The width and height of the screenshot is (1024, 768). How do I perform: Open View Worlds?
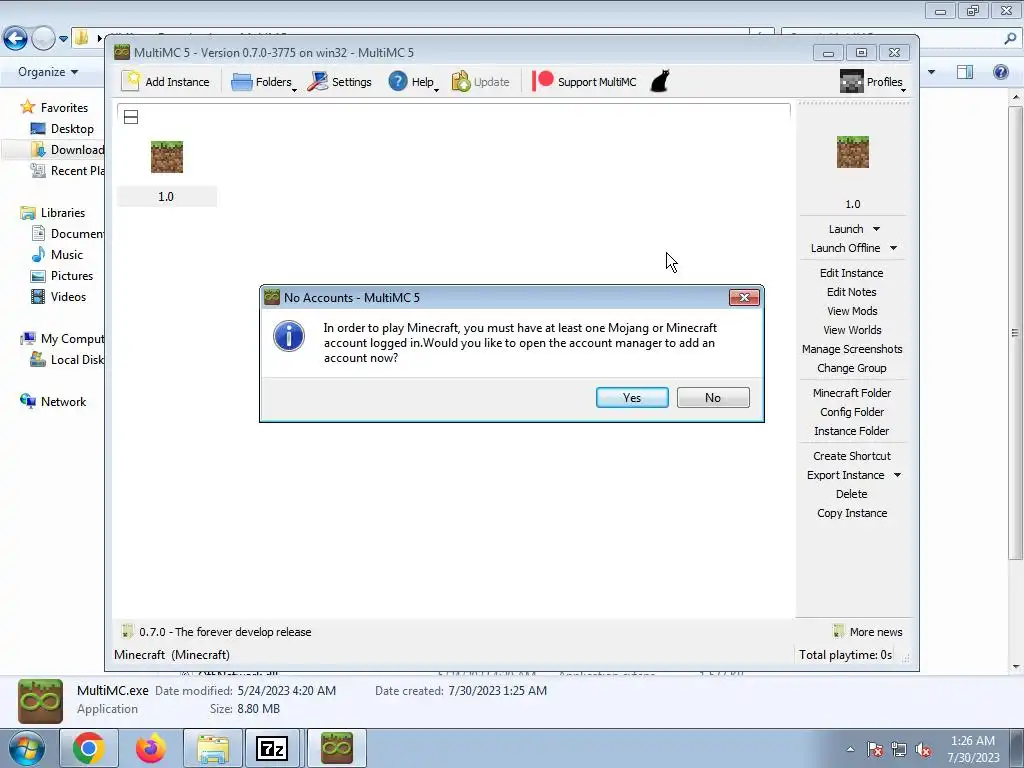[852, 330]
